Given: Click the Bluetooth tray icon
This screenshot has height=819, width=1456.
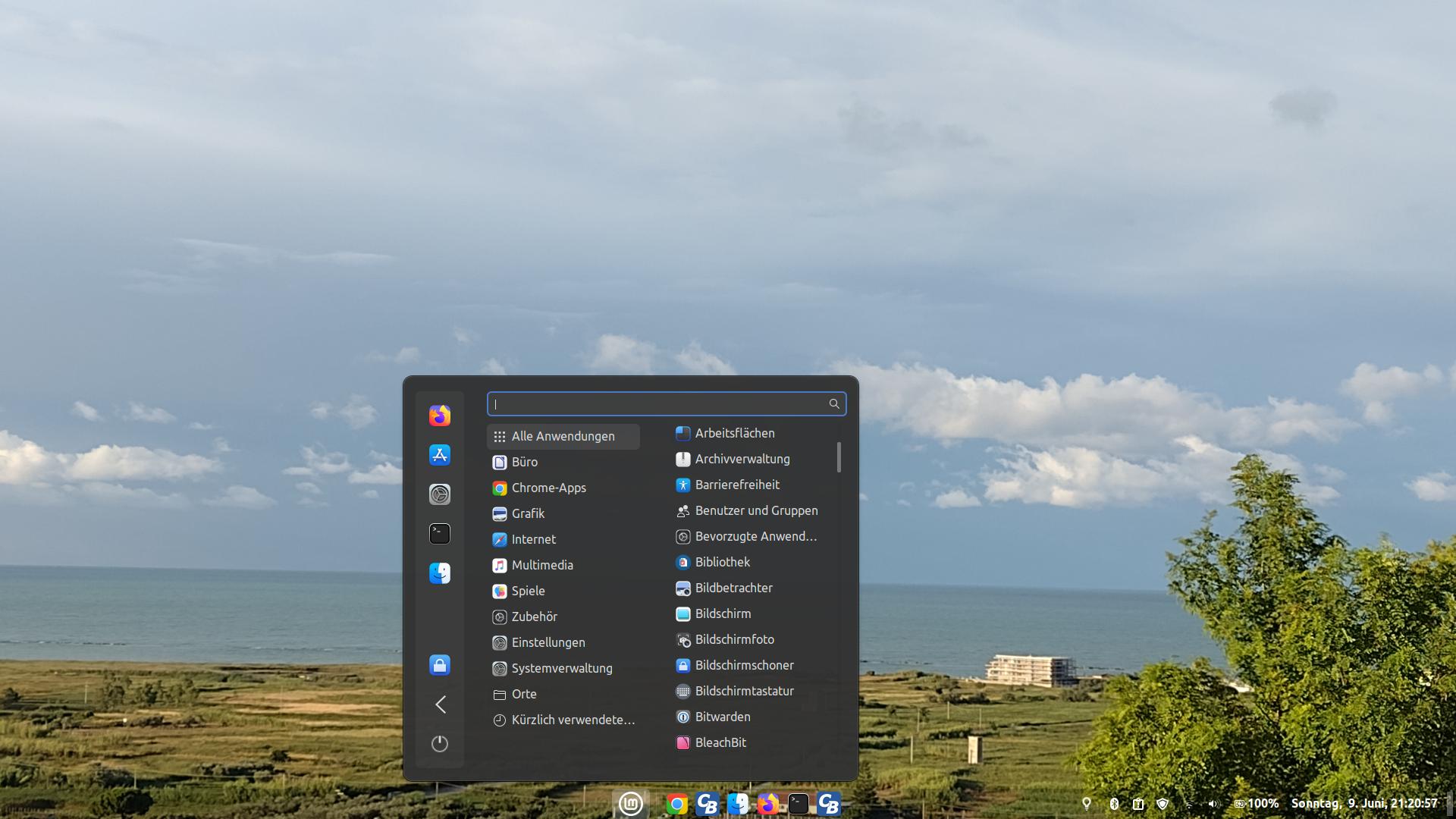Looking at the screenshot, I should [x=1114, y=804].
